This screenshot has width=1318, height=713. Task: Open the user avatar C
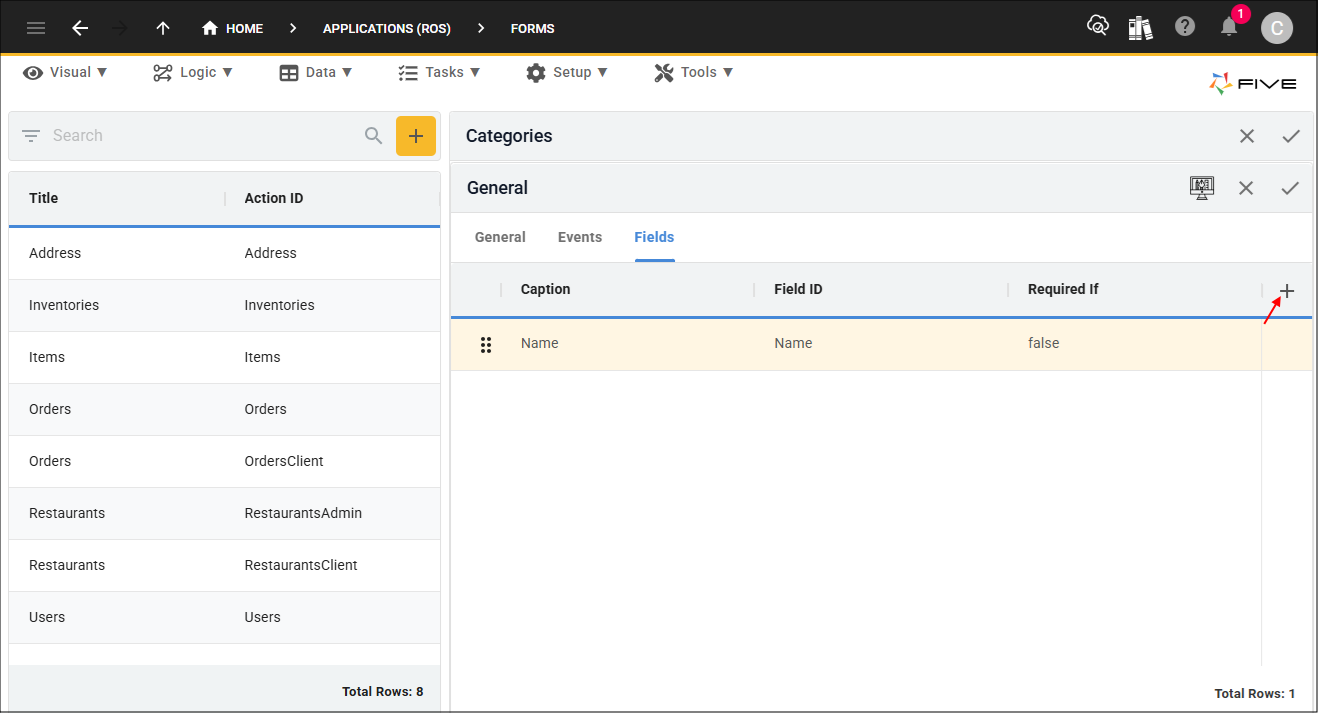point(1276,28)
